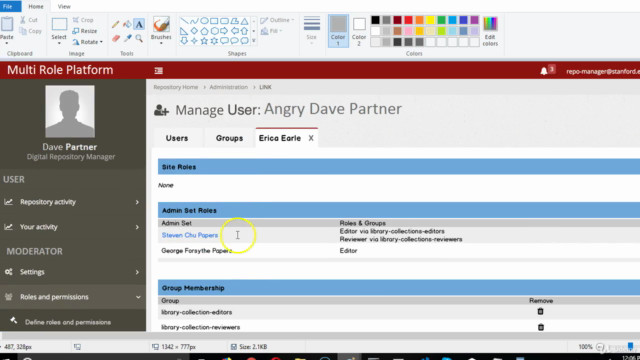Open the Rotate dropdown

pos(88,42)
